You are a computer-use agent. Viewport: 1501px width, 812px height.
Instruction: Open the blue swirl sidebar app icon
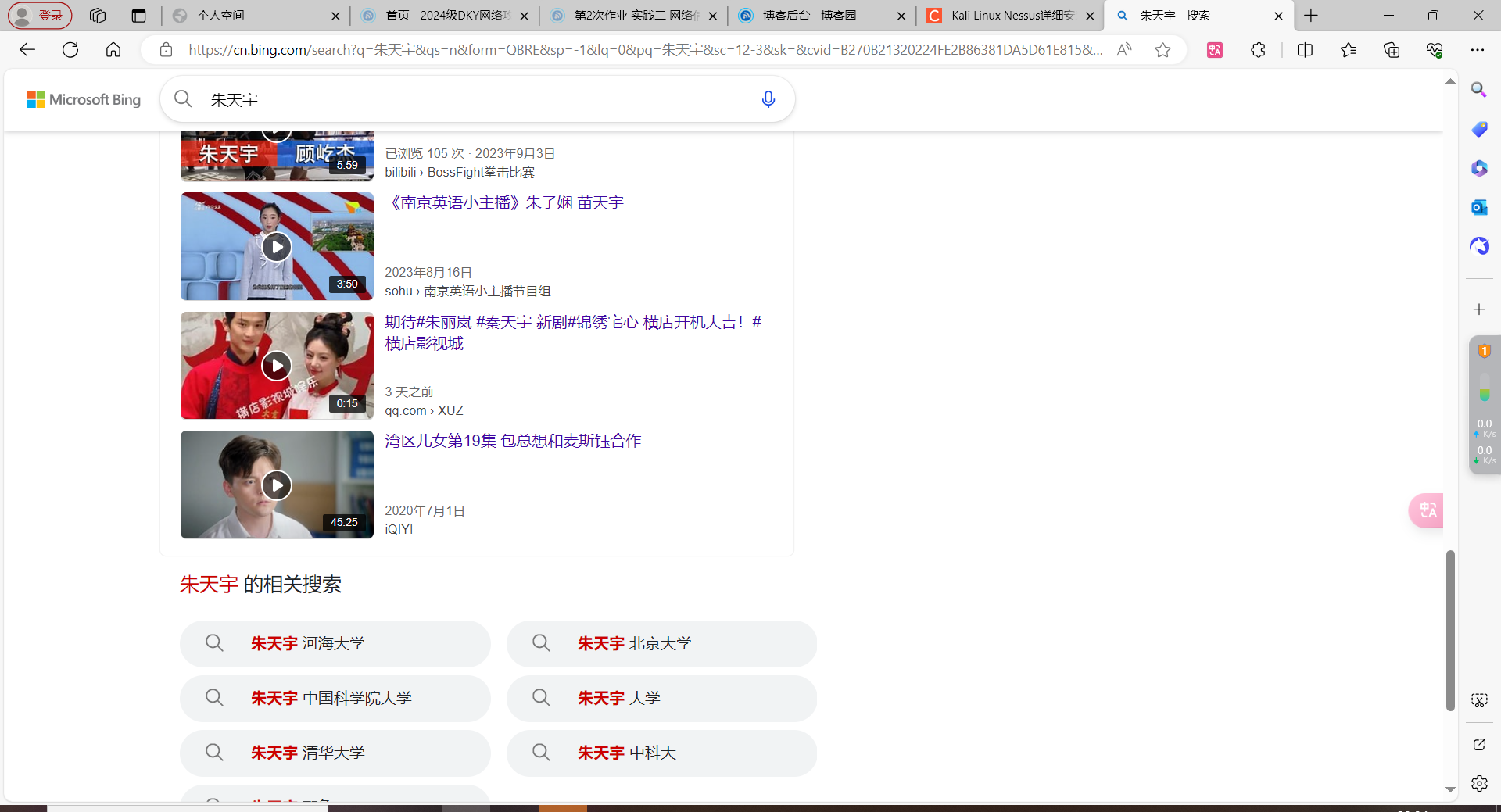(x=1479, y=246)
